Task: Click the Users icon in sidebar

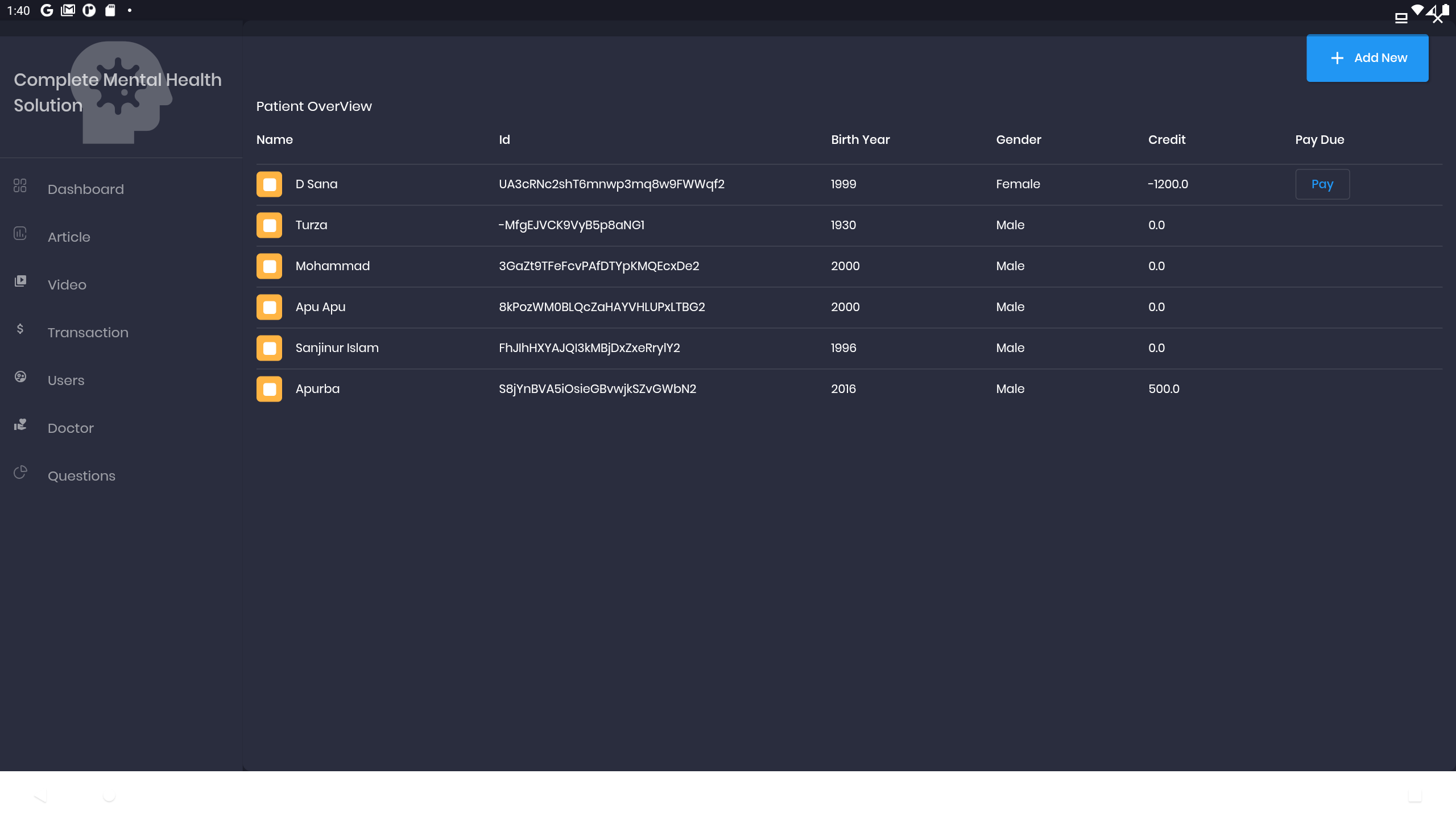Action: coord(20,377)
